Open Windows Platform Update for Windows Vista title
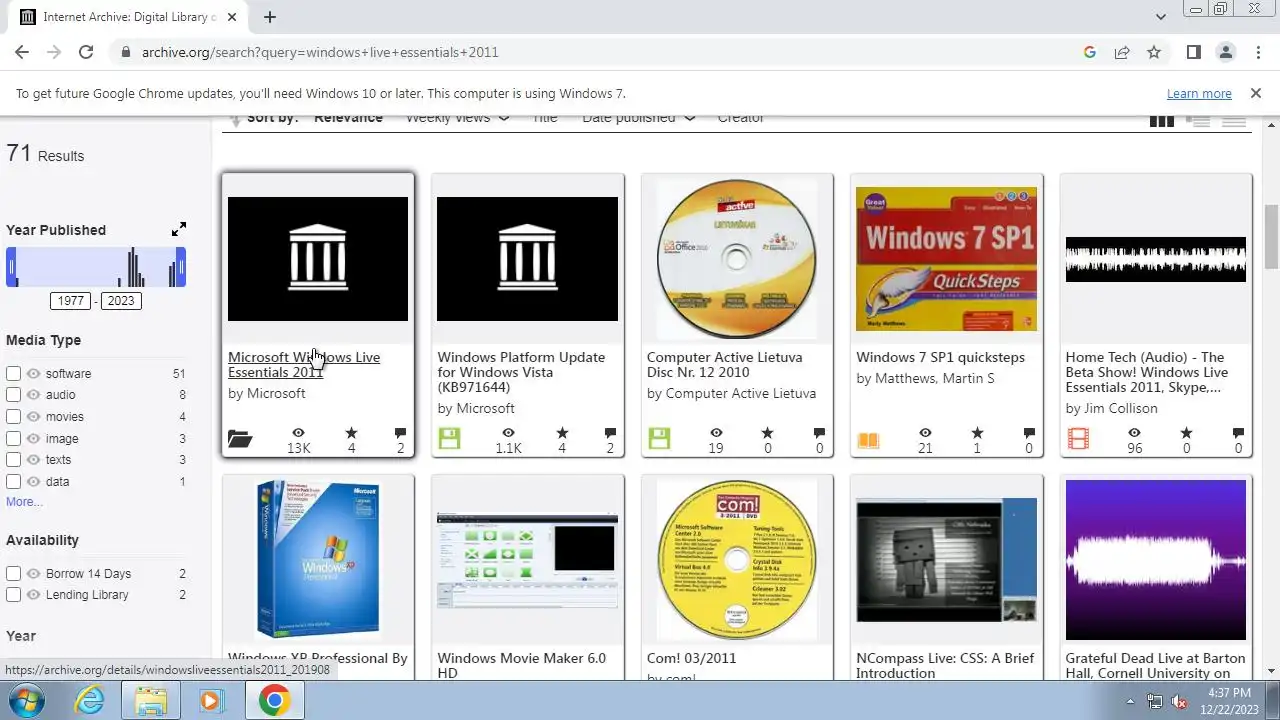This screenshot has width=1280, height=720. pos(521,372)
